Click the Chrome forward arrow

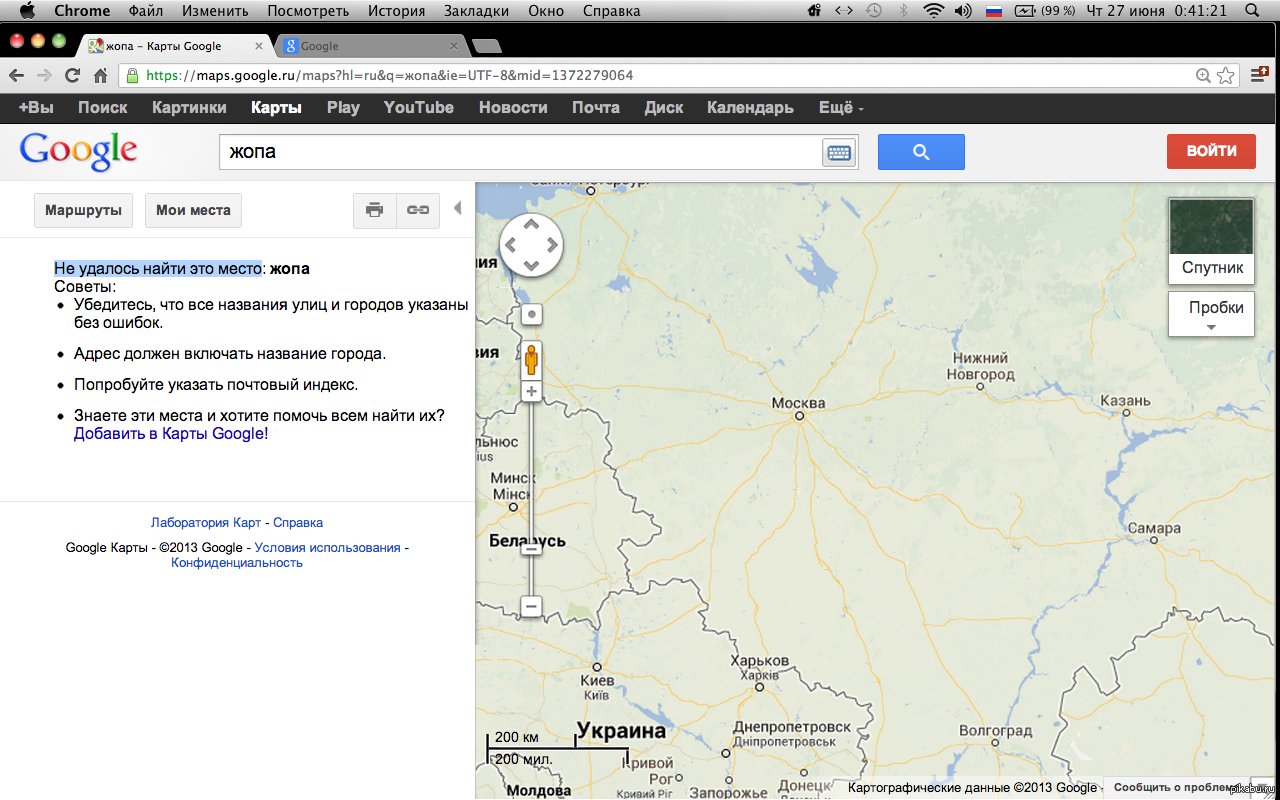(44, 75)
